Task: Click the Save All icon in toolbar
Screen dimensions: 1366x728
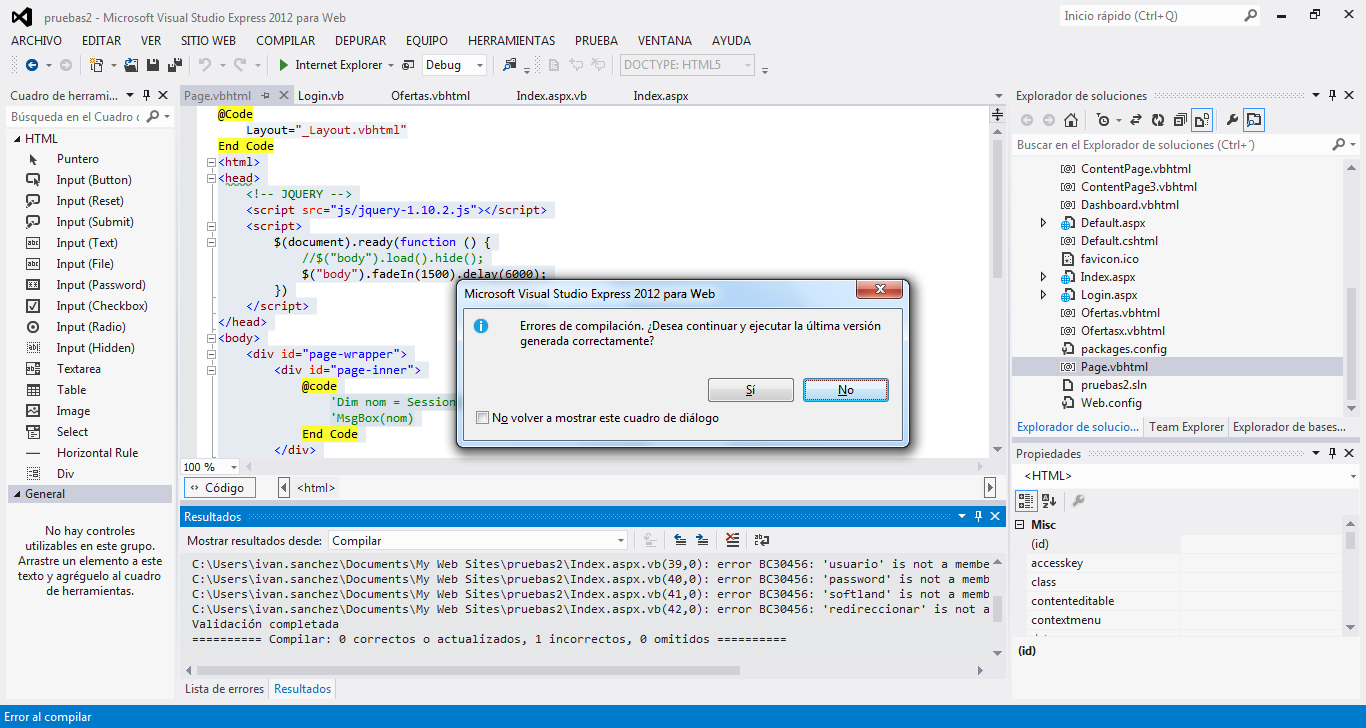Action: coord(175,65)
